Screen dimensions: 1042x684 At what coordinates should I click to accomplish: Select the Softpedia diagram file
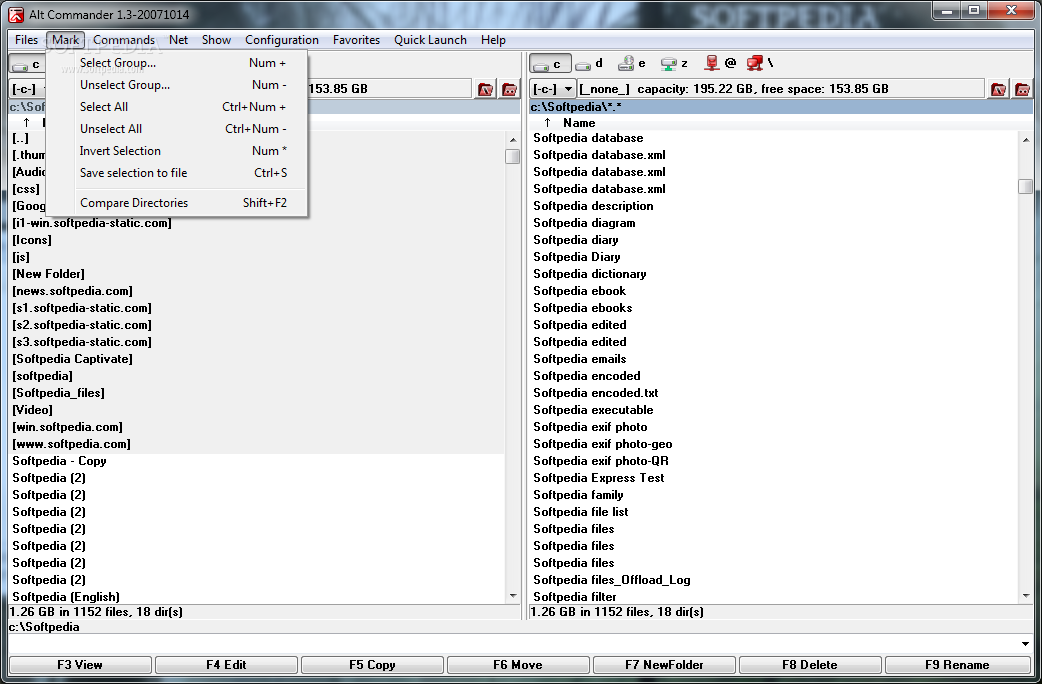(584, 223)
